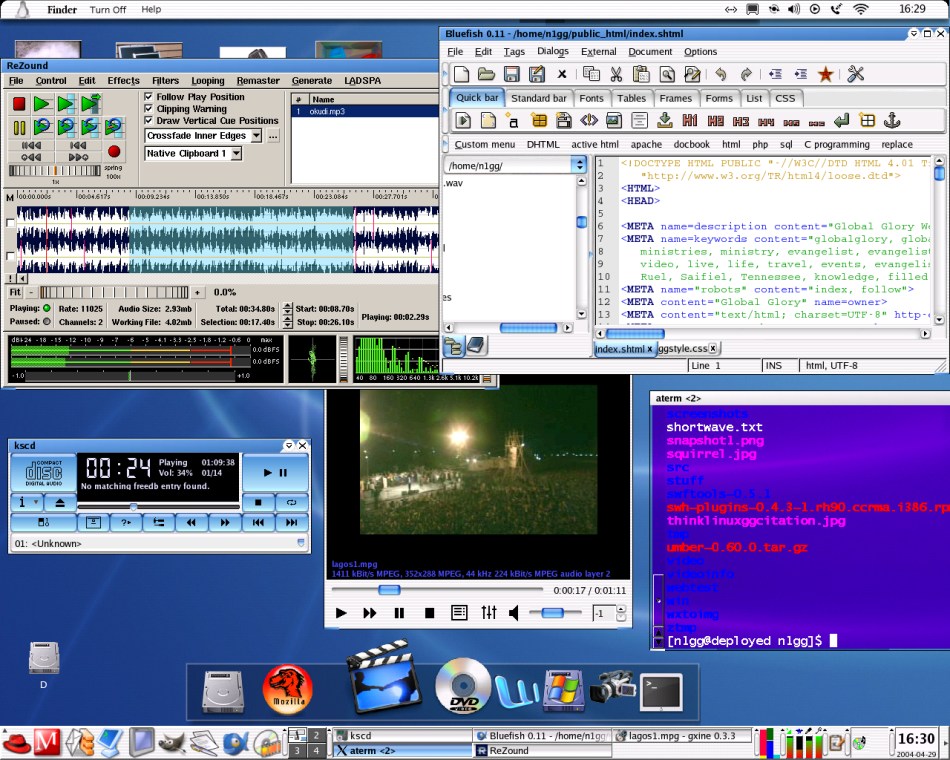Open the Crossfade Inner Edges dropdown
The width and height of the screenshot is (950, 760).
click(256, 136)
